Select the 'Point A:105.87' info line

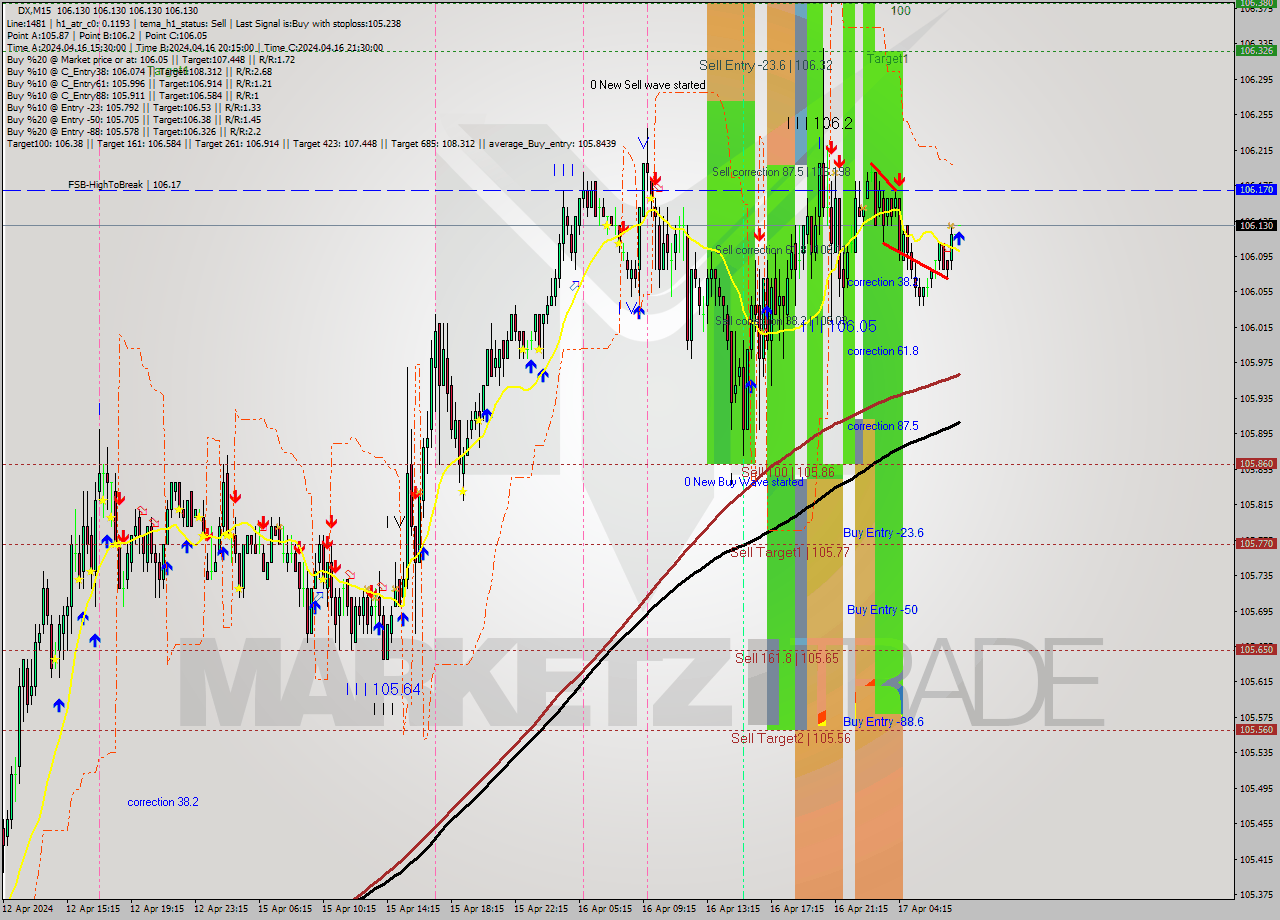pyautogui.click(x=107, y=35)
